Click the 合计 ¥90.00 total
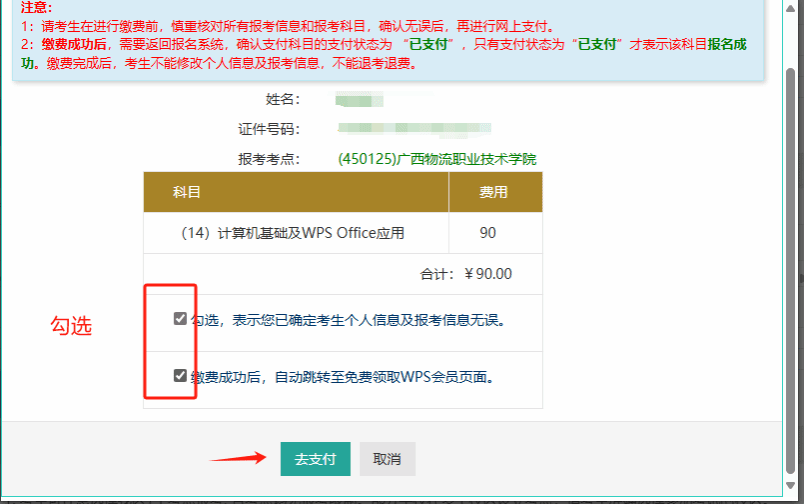The image size is (804, 504). [x=466, y=274]
